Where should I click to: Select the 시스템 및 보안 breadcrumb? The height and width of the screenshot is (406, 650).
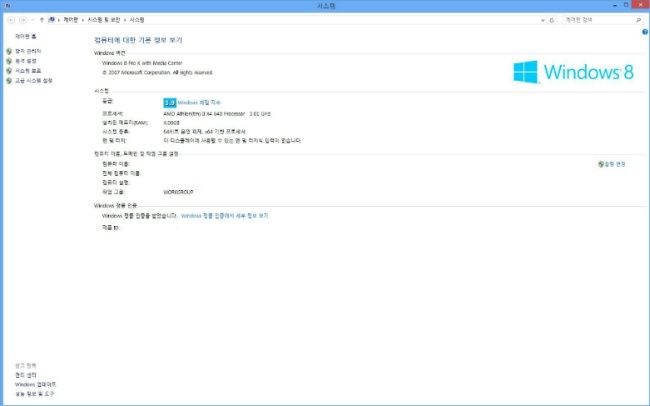(x=104, y=20)
